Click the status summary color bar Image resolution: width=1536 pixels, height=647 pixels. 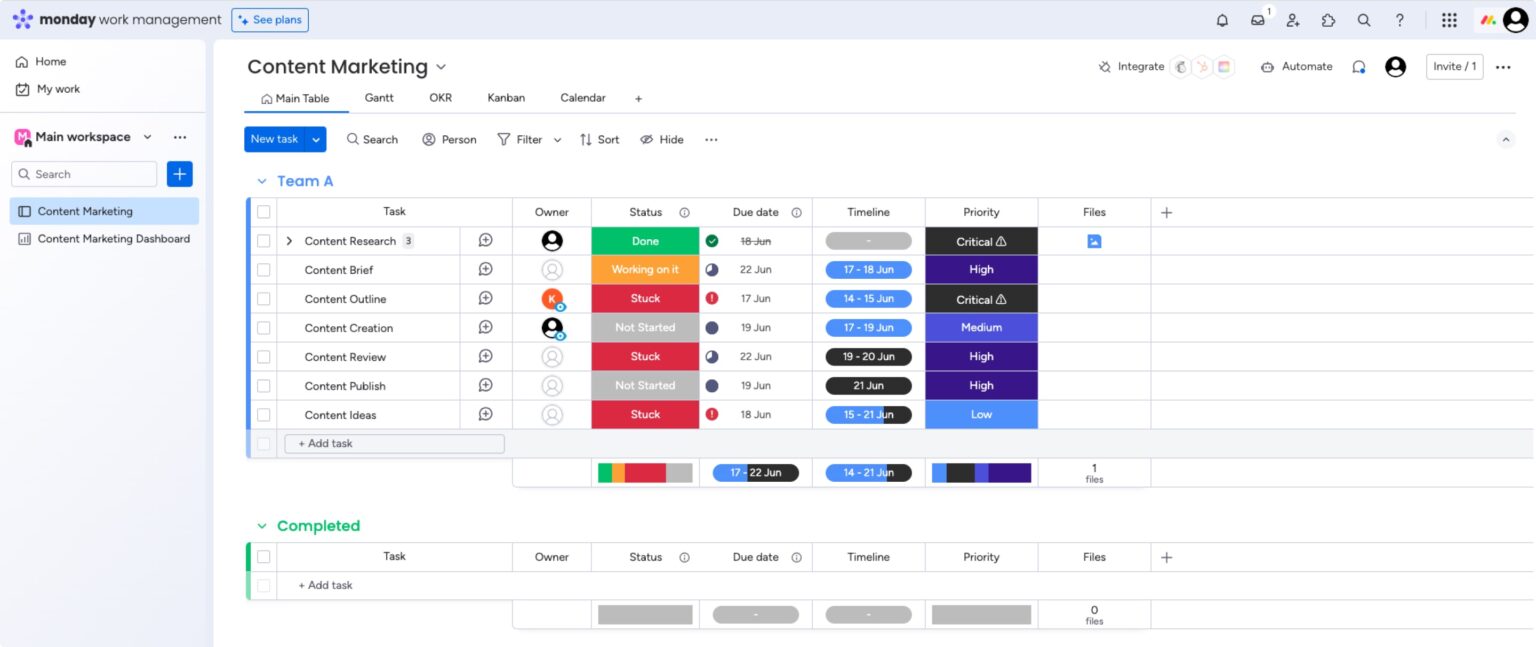[644, 471]
